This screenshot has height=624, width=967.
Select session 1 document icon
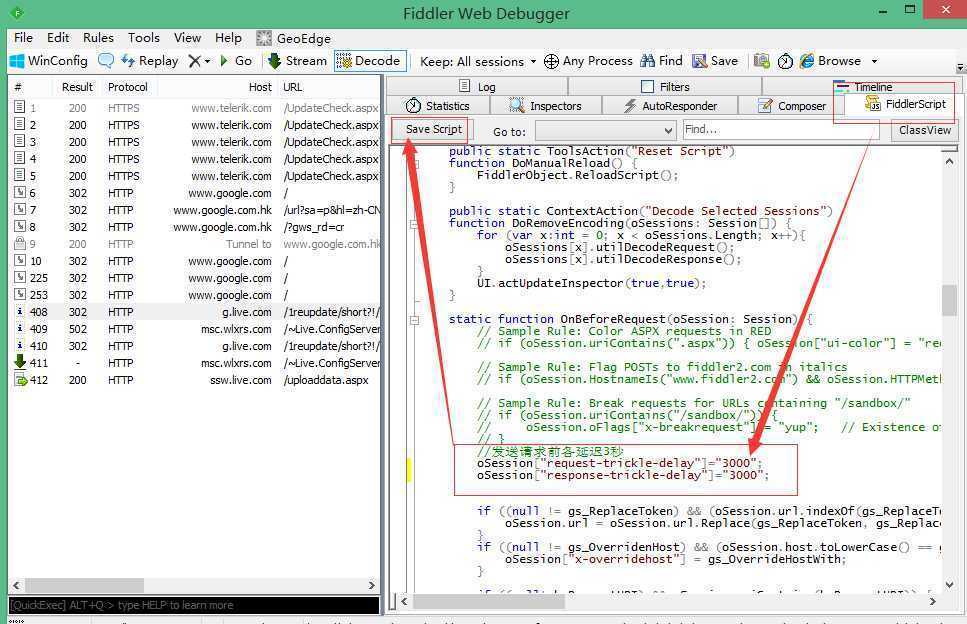[x=20, y=107]
